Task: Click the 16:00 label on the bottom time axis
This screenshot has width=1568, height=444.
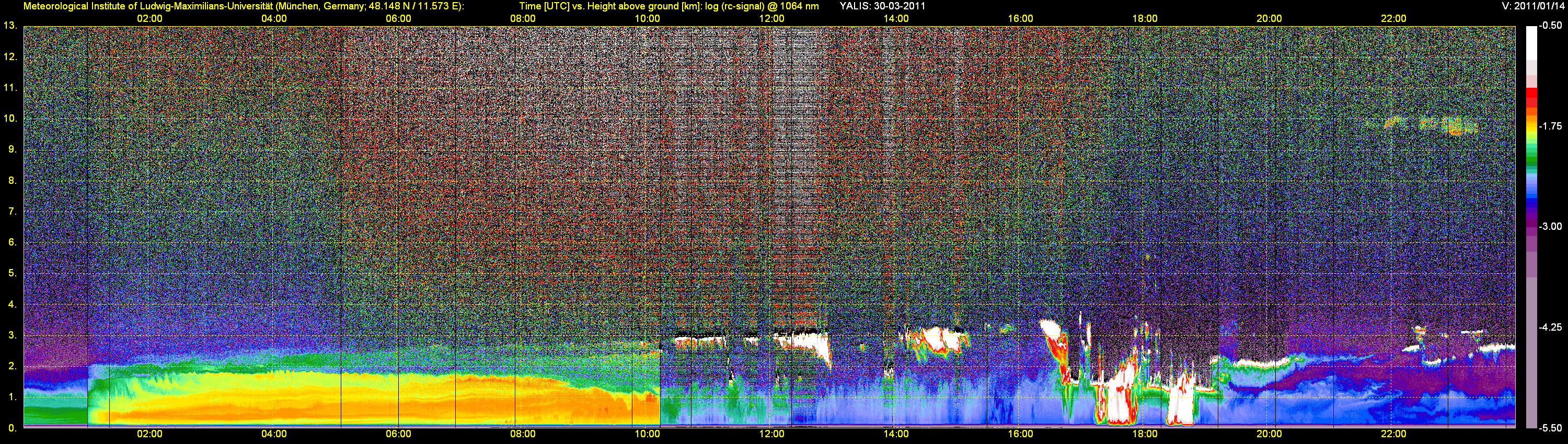Action: coord(1020,434)
